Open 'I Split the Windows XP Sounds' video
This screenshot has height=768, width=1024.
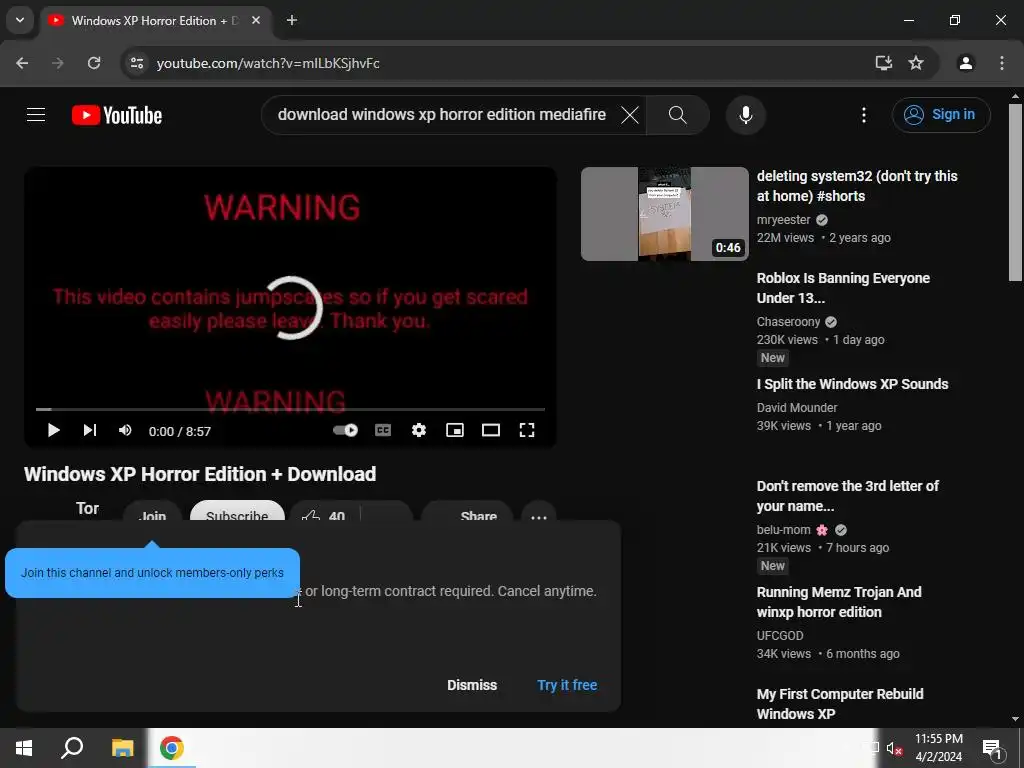tap(852, 384)
